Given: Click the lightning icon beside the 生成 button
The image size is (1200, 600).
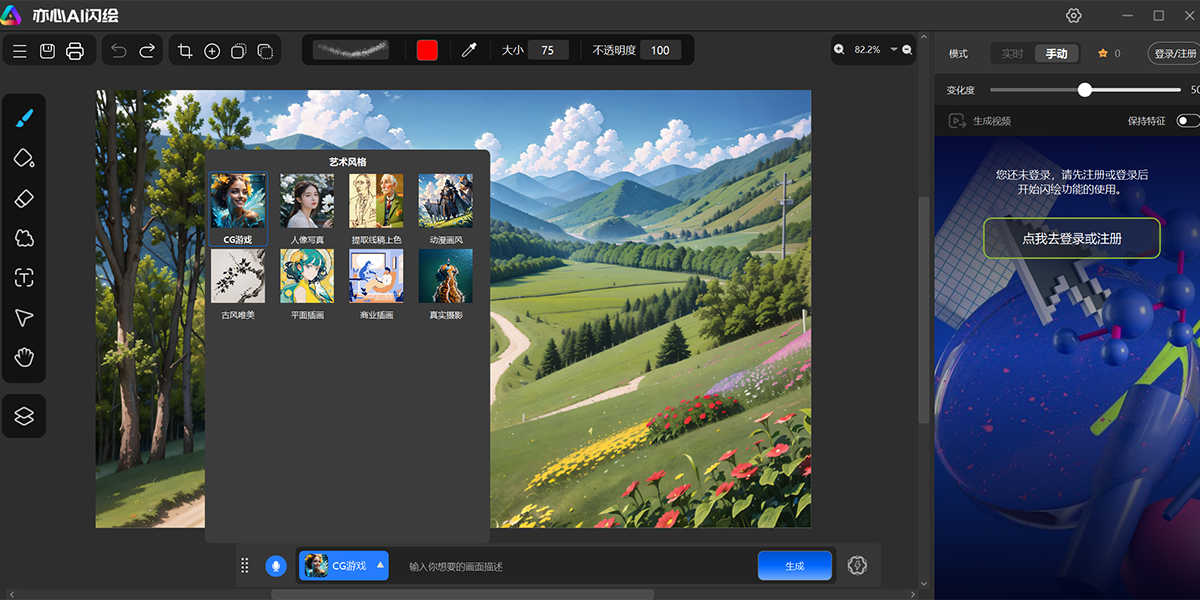Looking at the screenshot, I should [x=856, y=565].
